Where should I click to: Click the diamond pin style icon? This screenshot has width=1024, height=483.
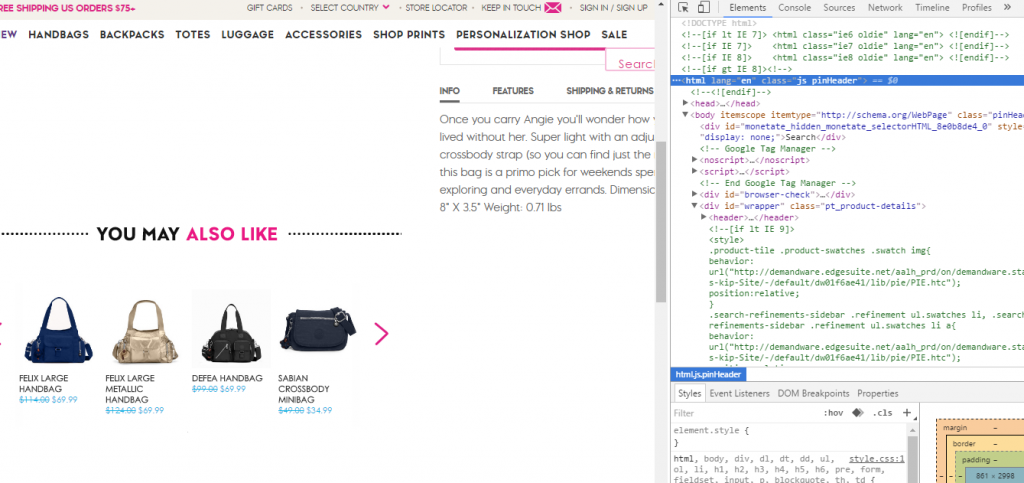[858, 413]
